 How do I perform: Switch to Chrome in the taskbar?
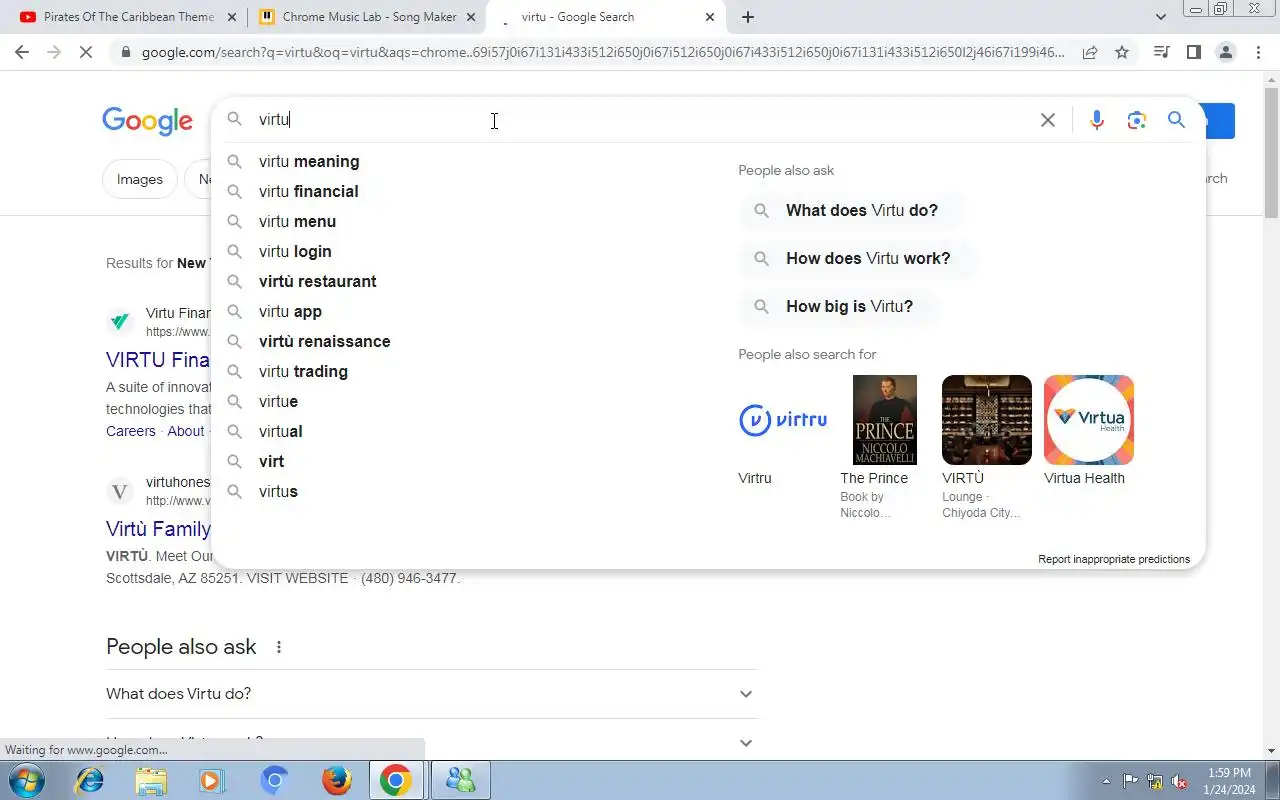pyautogui.click(x=396, y=780)
